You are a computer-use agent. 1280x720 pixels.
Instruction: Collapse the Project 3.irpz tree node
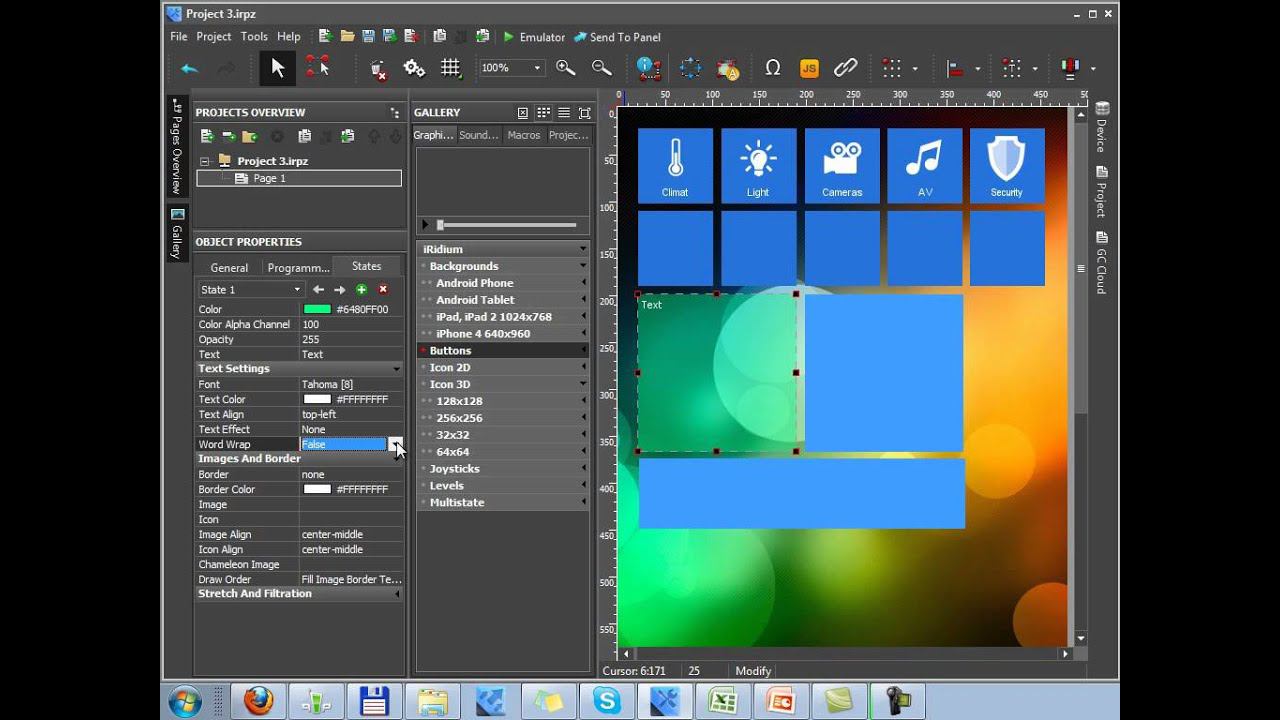point(205,161)
